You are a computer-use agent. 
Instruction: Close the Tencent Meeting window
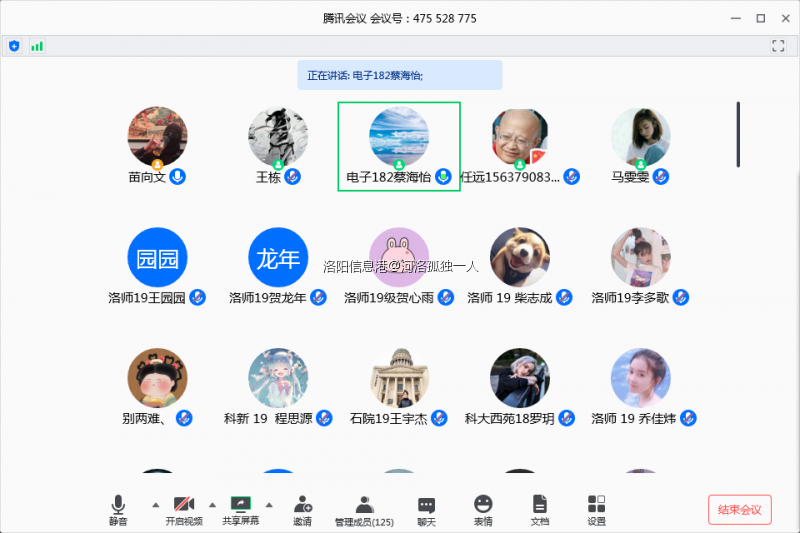pyautogui.click(x=786, y=18)
